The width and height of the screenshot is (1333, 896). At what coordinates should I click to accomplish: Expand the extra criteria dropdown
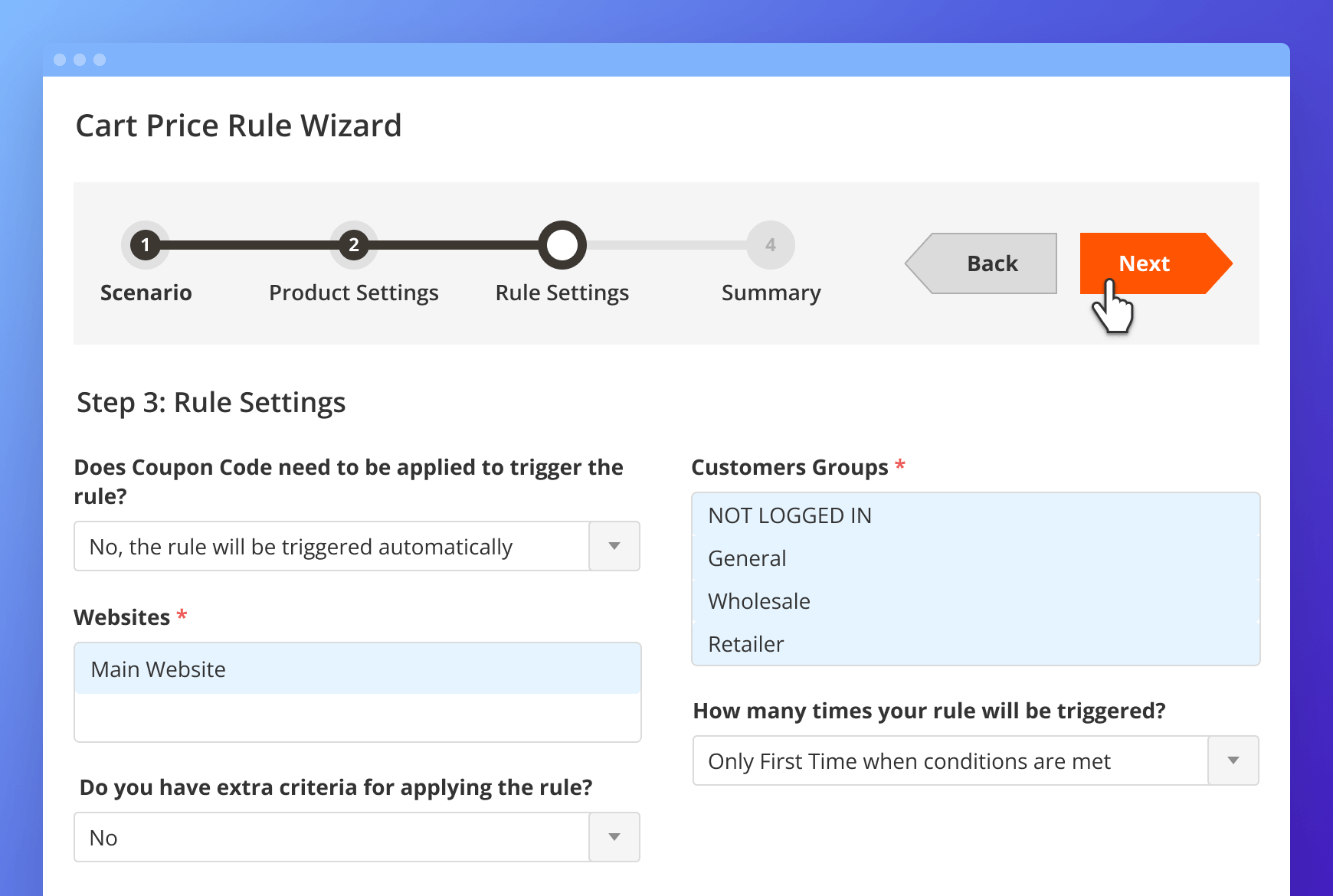point(614,837)
